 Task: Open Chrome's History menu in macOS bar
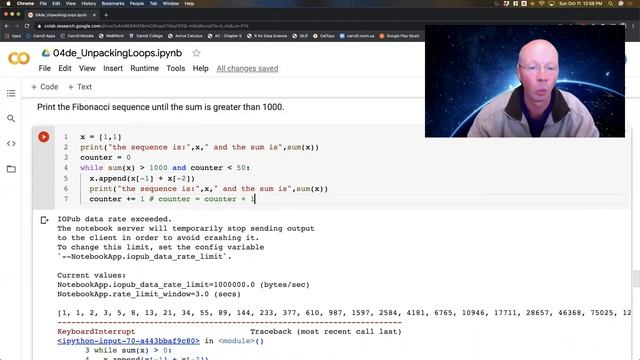coord(89,3)
